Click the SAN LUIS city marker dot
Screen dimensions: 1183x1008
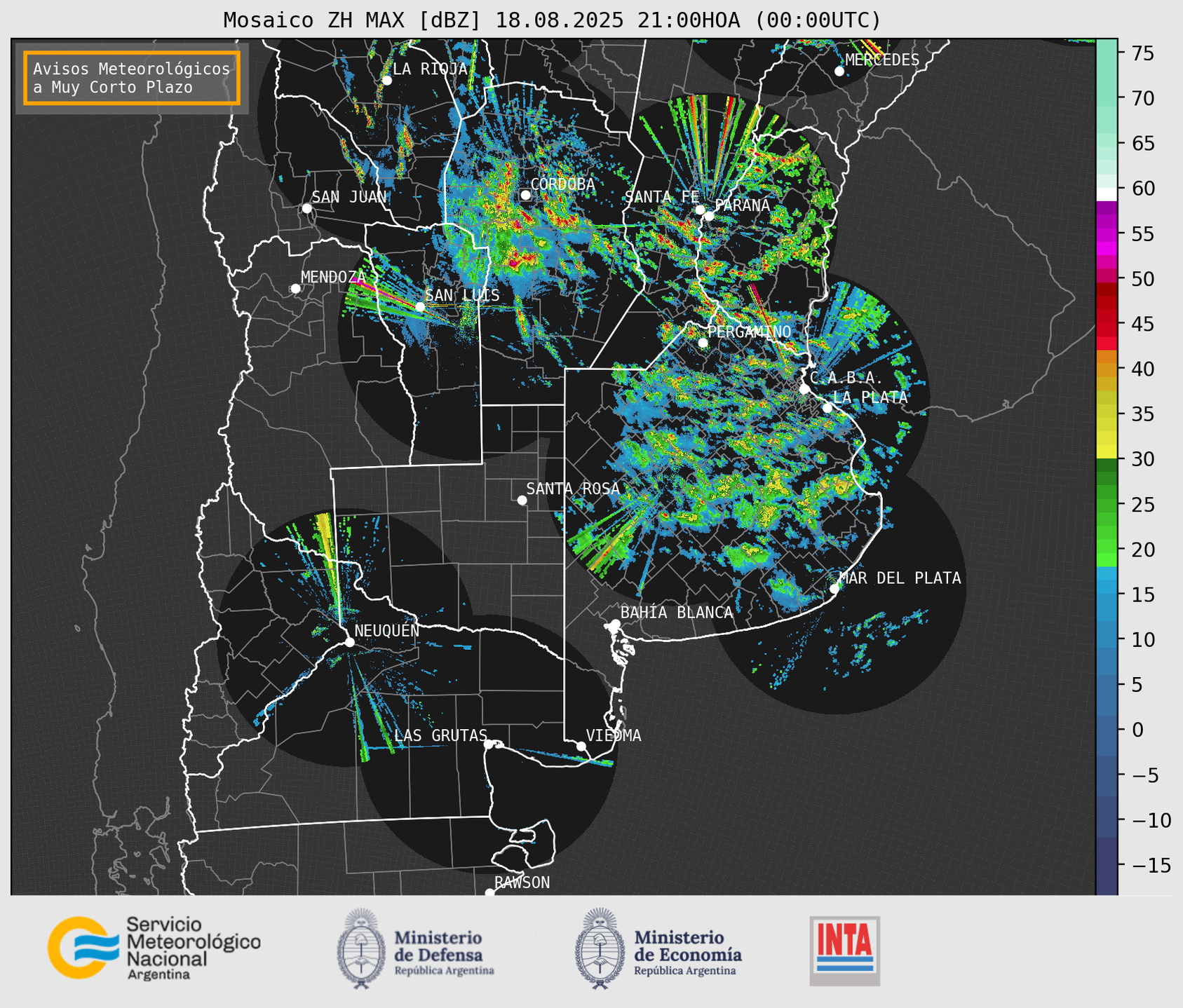(420, 307)
